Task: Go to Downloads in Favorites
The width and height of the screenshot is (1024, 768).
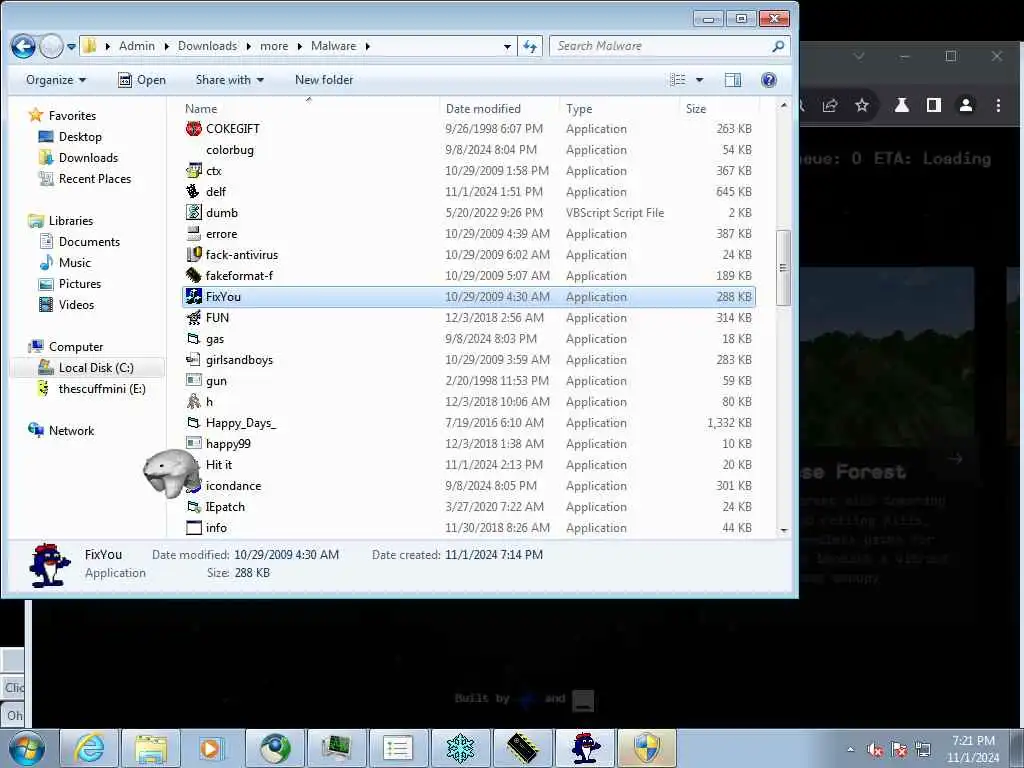Action: pyautogui.click(x=88, y=157)
